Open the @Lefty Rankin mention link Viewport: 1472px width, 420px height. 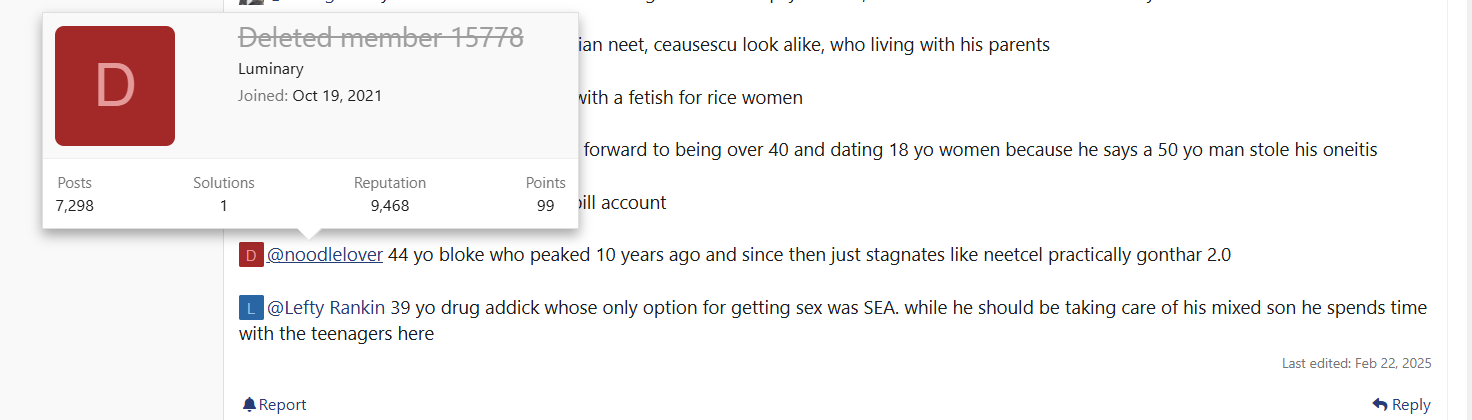[326, 307]
